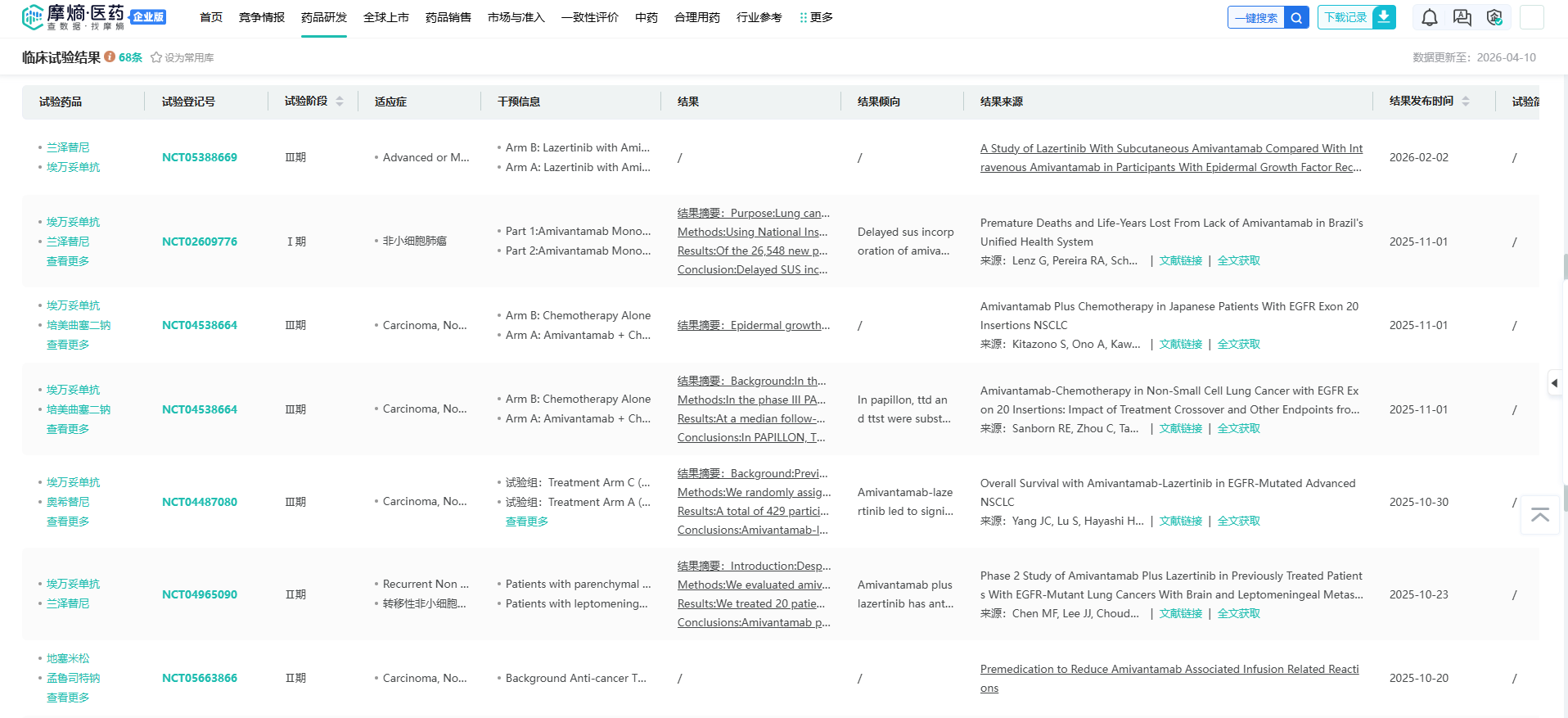Sort by 结果发布时间 column arrows
This screenshot has height=718, width=1568.
tap(1466, 102)
